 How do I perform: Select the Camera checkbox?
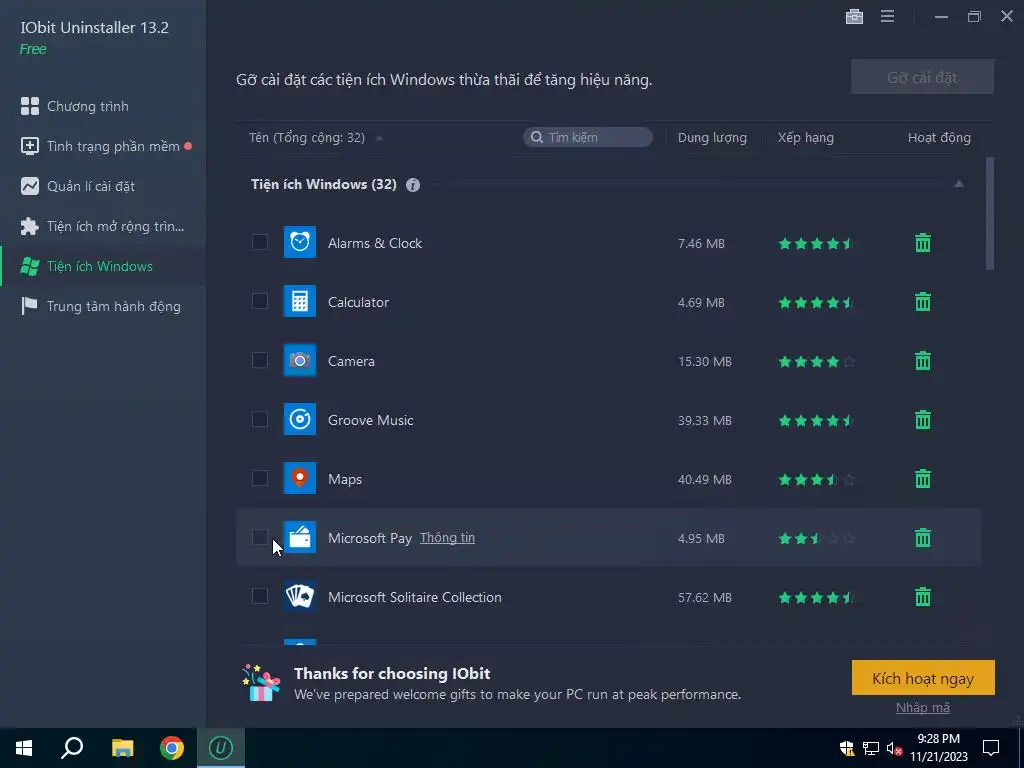pos(260,360)
